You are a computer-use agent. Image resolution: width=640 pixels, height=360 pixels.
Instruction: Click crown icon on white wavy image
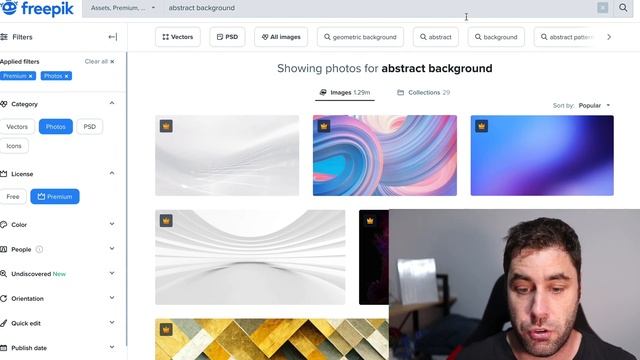click(166, 126)
